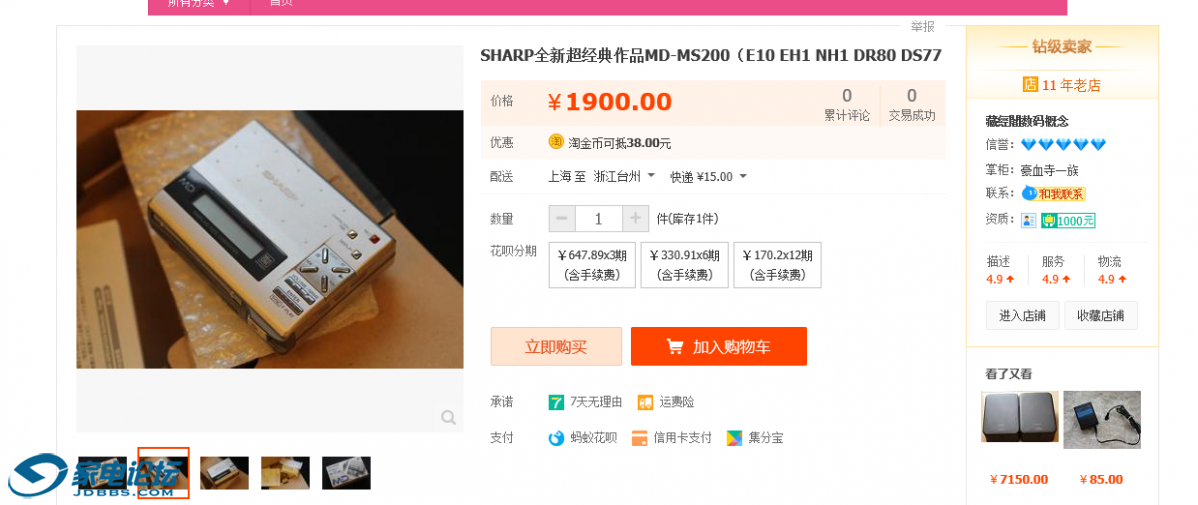1198x505 pixels.
Task: Click the gold 淘金币 coin icon
Action: [556, 141]
